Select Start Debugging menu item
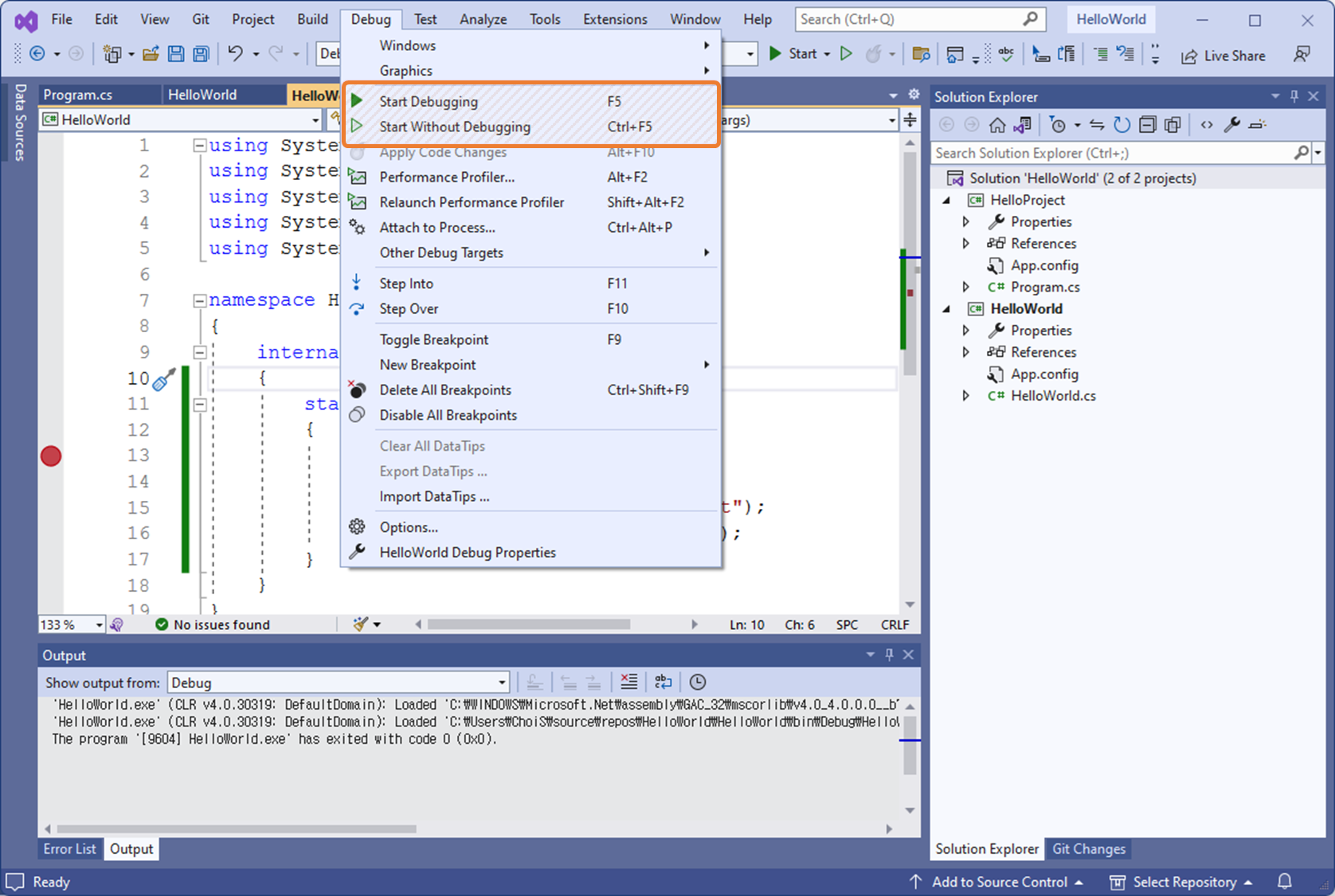1335x896 pixels. pos(532,101)
